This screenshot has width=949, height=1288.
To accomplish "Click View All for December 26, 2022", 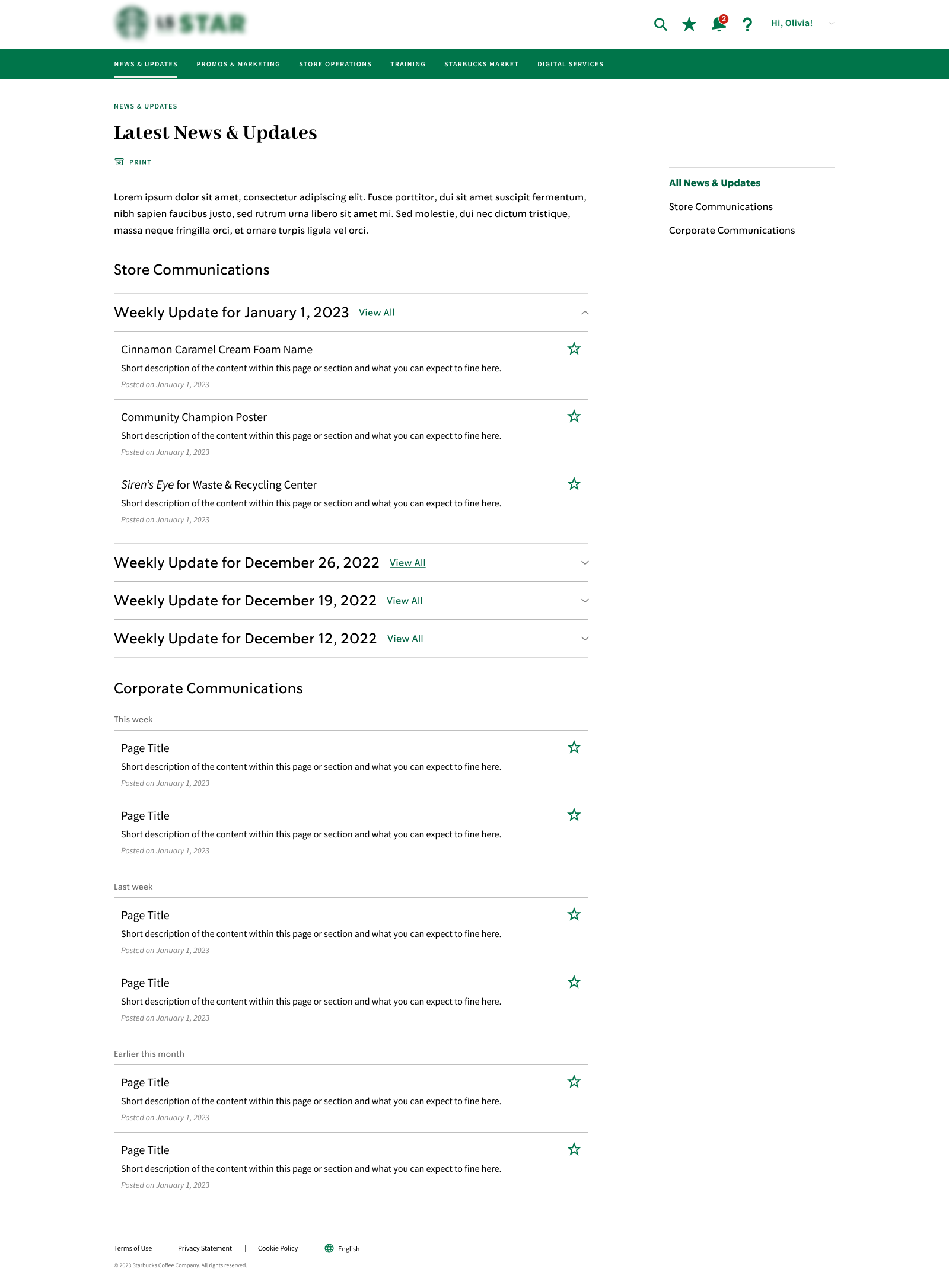I will click(407, 563).
